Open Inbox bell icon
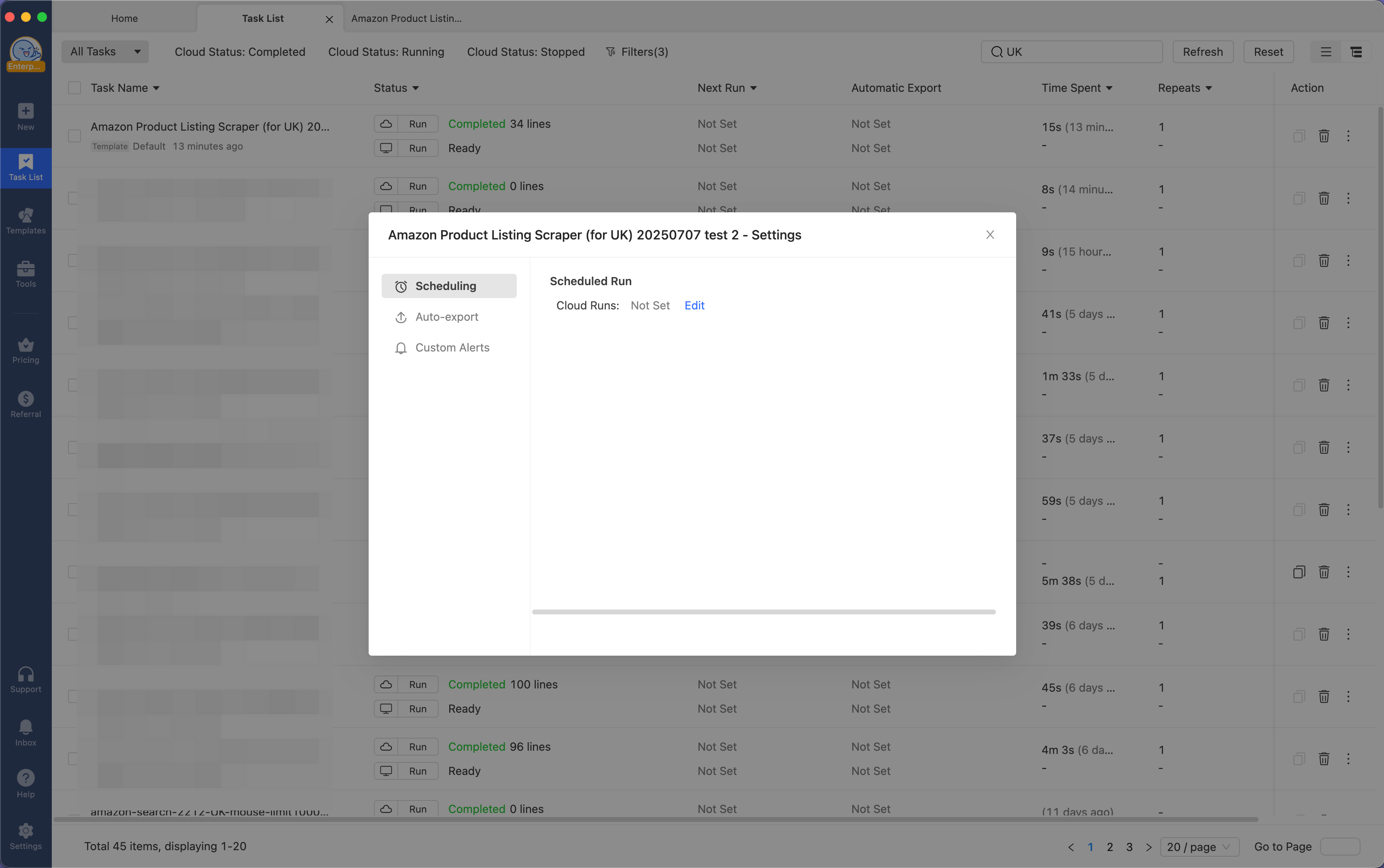Image resolution: width=1384 pixels, height=868 pixels. [x=25, y=733]
